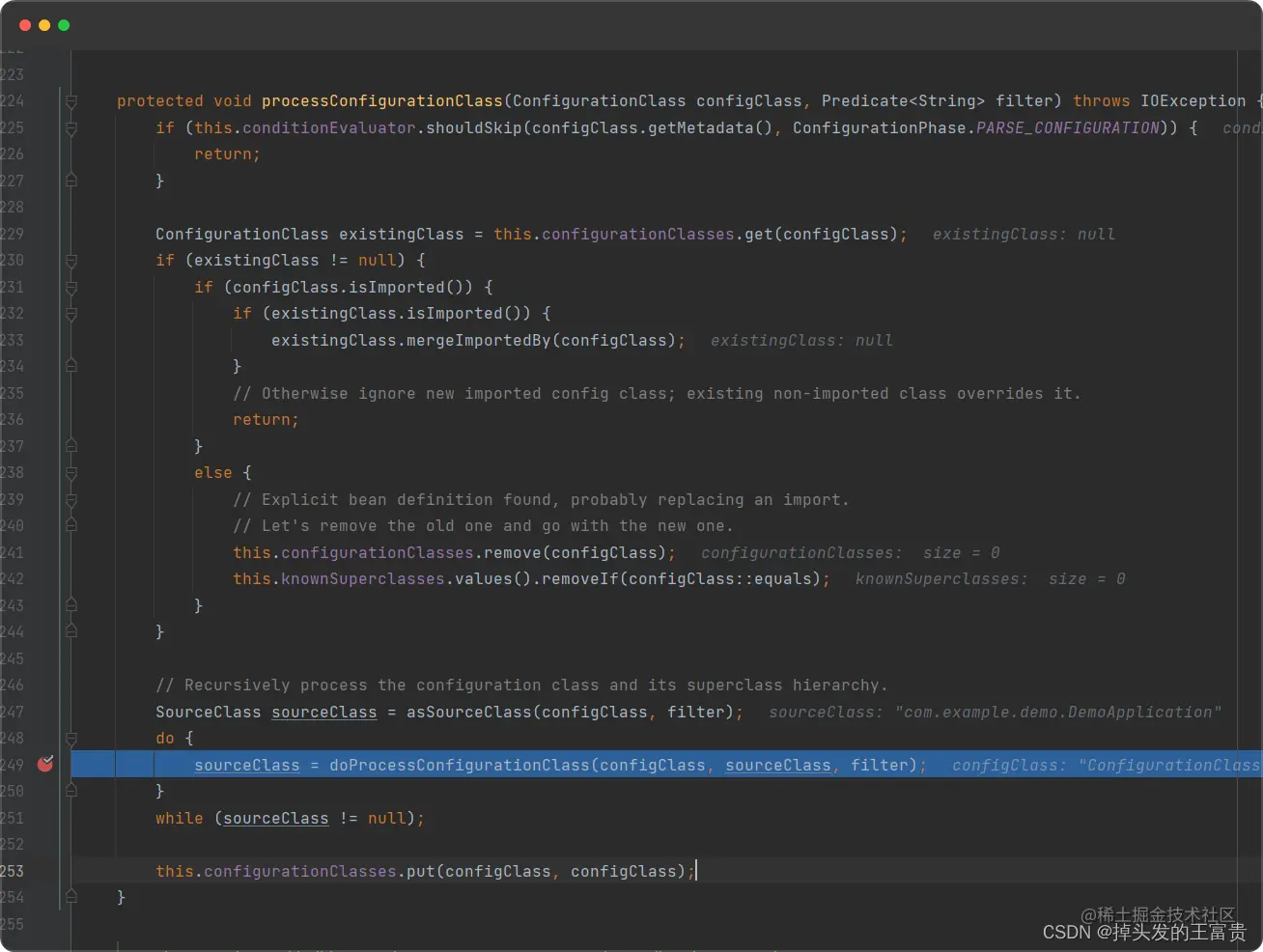Click the 'while' keyword
The width and height of the screenshot is (1263, 952).
(180, 818)
